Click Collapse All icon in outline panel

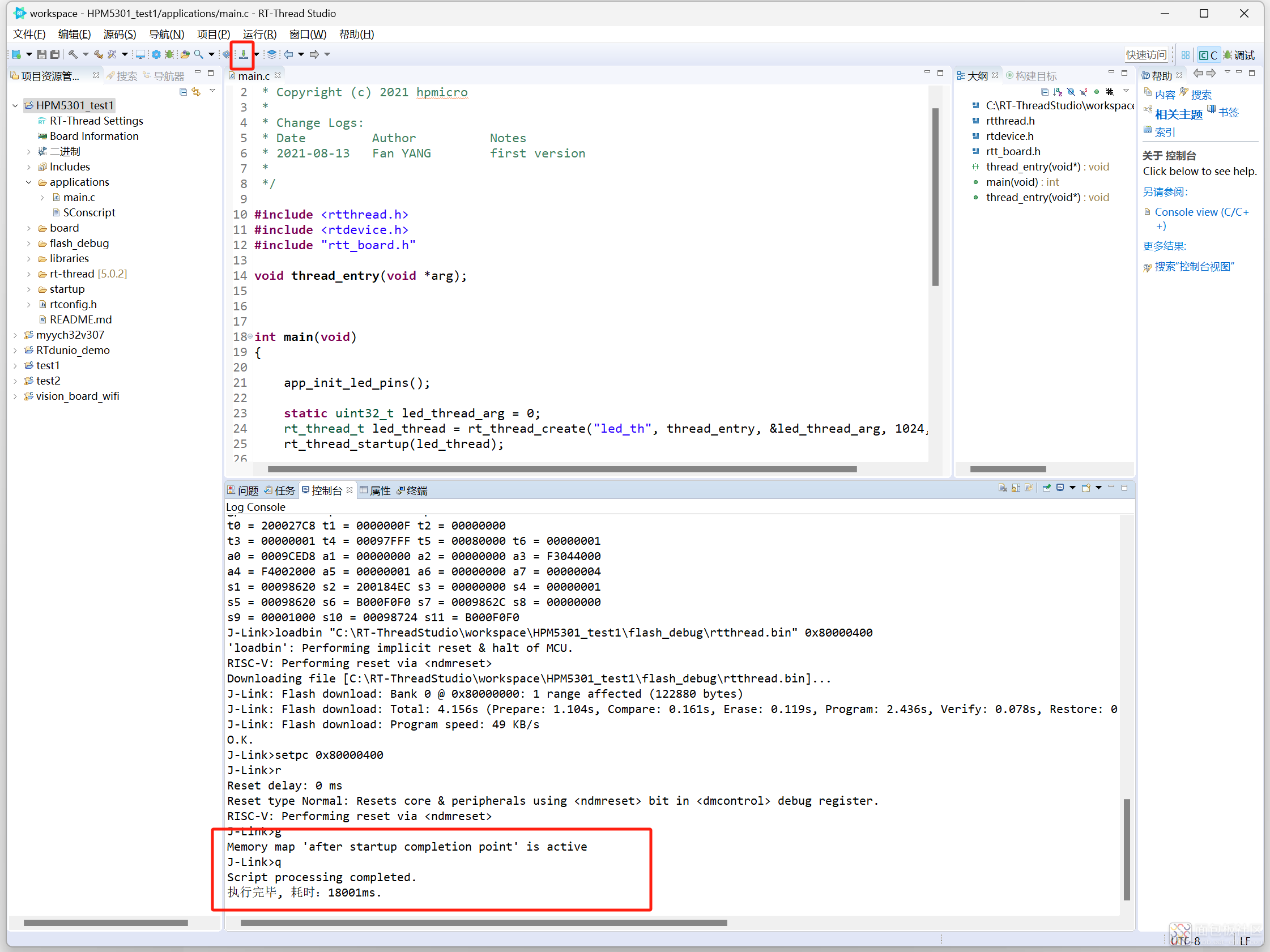pos(1045,92)
